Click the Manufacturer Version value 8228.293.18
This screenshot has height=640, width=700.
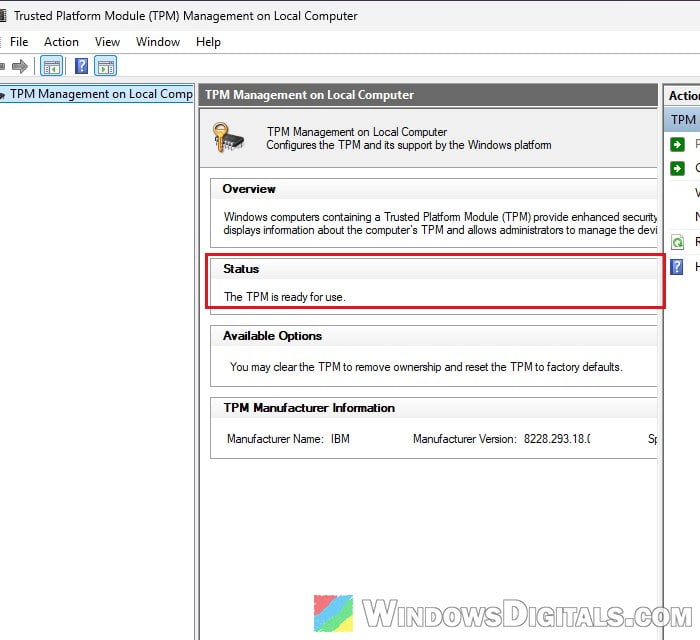coord(557,439)
